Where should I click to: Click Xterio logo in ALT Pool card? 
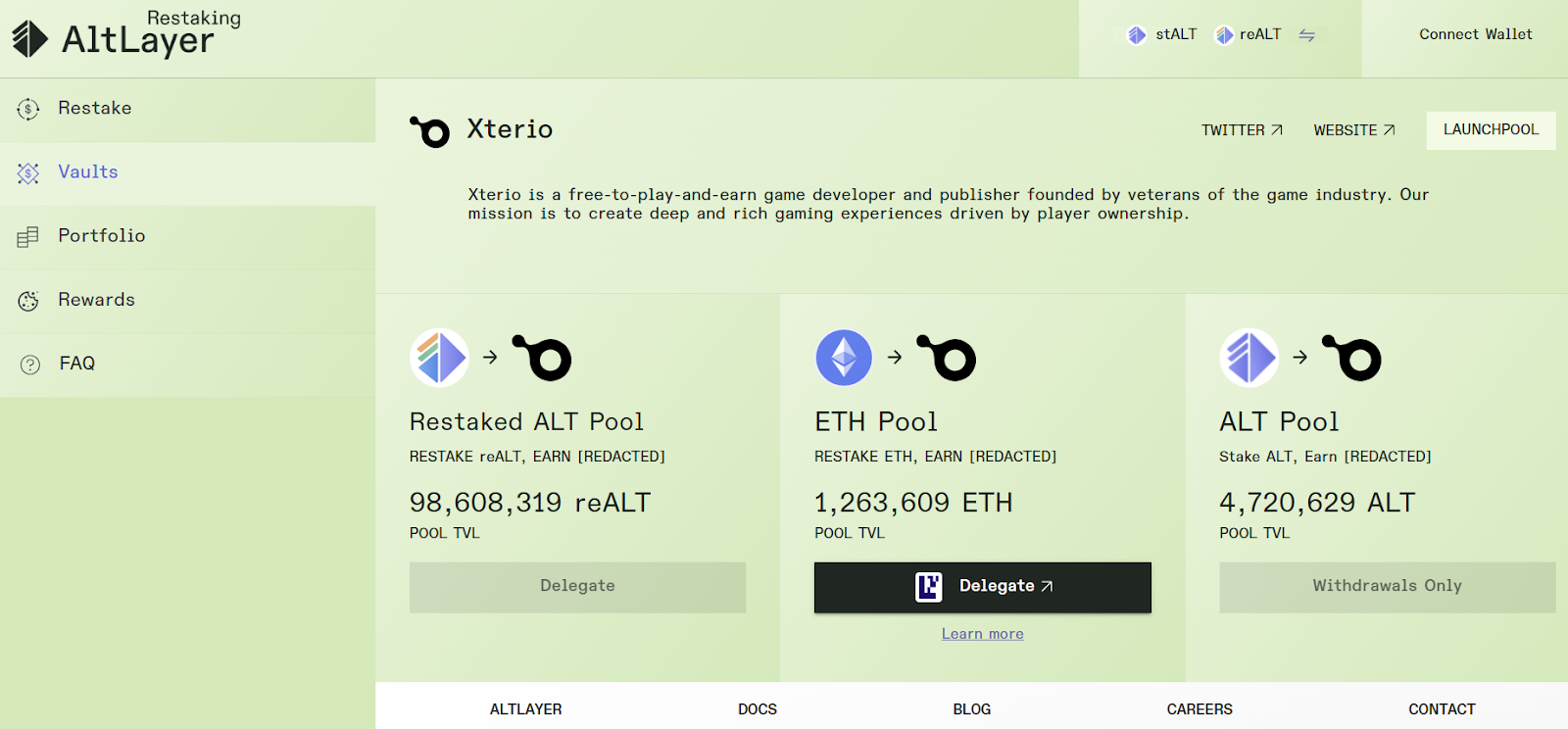(x=1351, y=358)
